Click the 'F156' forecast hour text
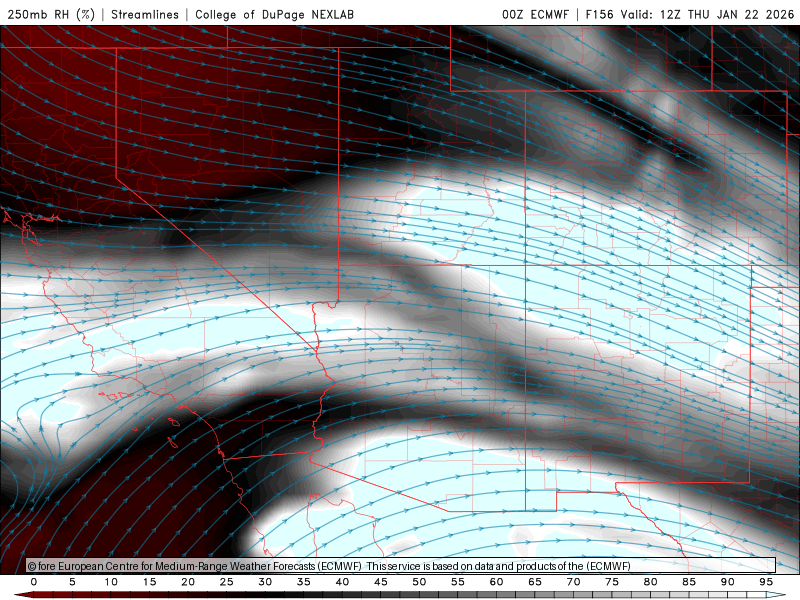This screenshot has height=600, width=800. [x=599, y=14]
